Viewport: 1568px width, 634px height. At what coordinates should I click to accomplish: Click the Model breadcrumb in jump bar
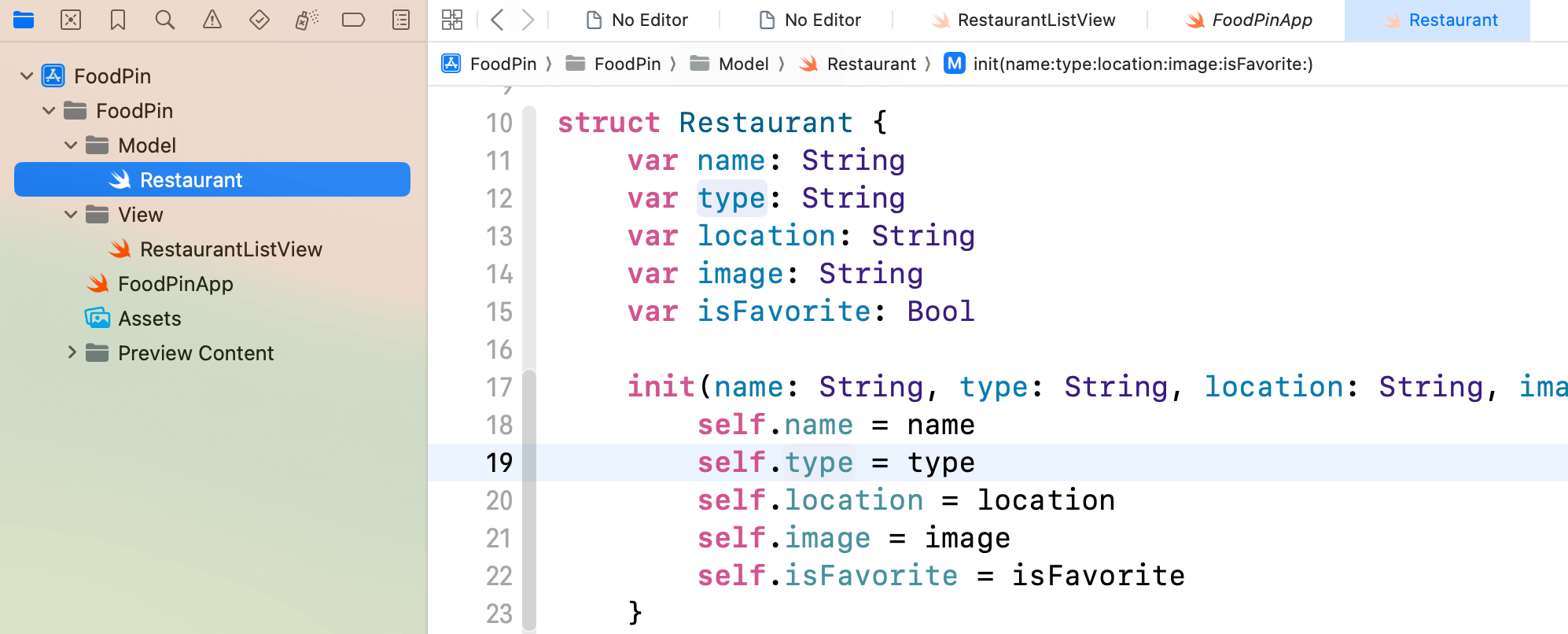tap(743, 64)
